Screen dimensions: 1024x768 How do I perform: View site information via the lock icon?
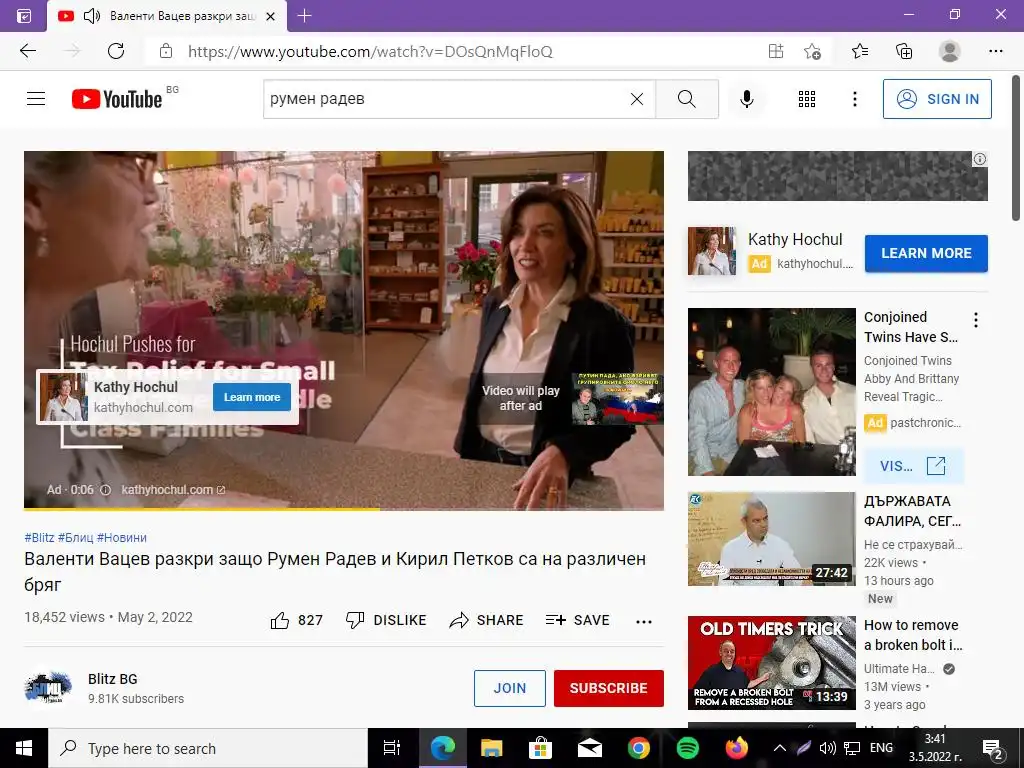[x=166, y=51]
